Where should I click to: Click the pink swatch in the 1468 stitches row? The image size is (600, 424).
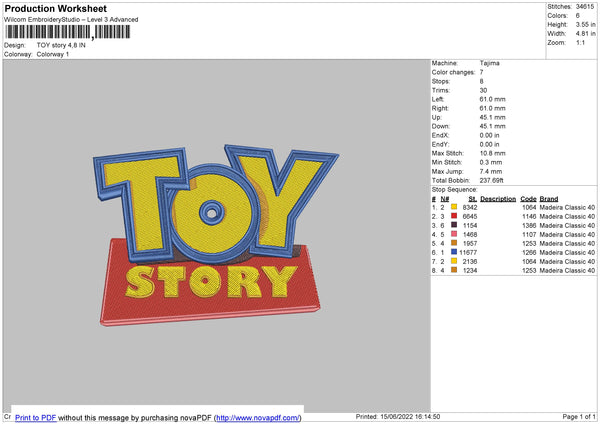point(454,234)
